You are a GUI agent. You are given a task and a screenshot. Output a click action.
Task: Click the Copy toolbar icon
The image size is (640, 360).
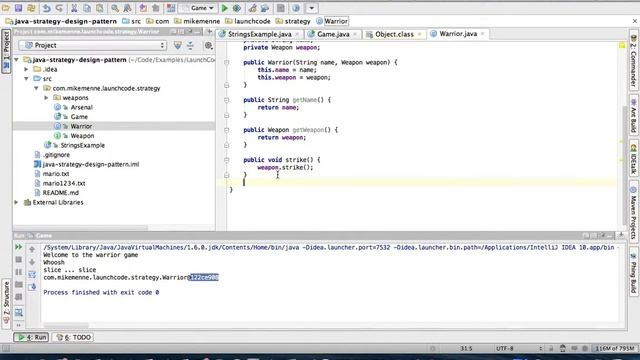point(87,8)
